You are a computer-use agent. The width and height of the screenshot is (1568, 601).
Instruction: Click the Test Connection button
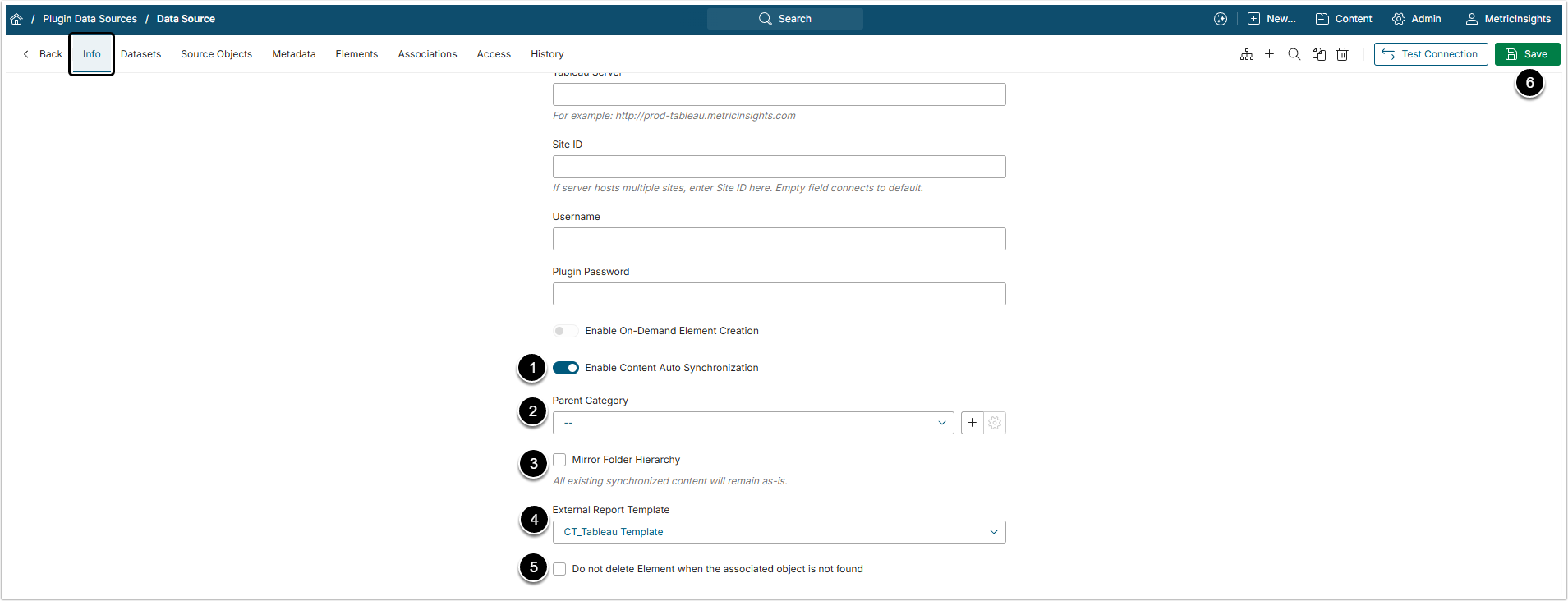(1431, 54)
